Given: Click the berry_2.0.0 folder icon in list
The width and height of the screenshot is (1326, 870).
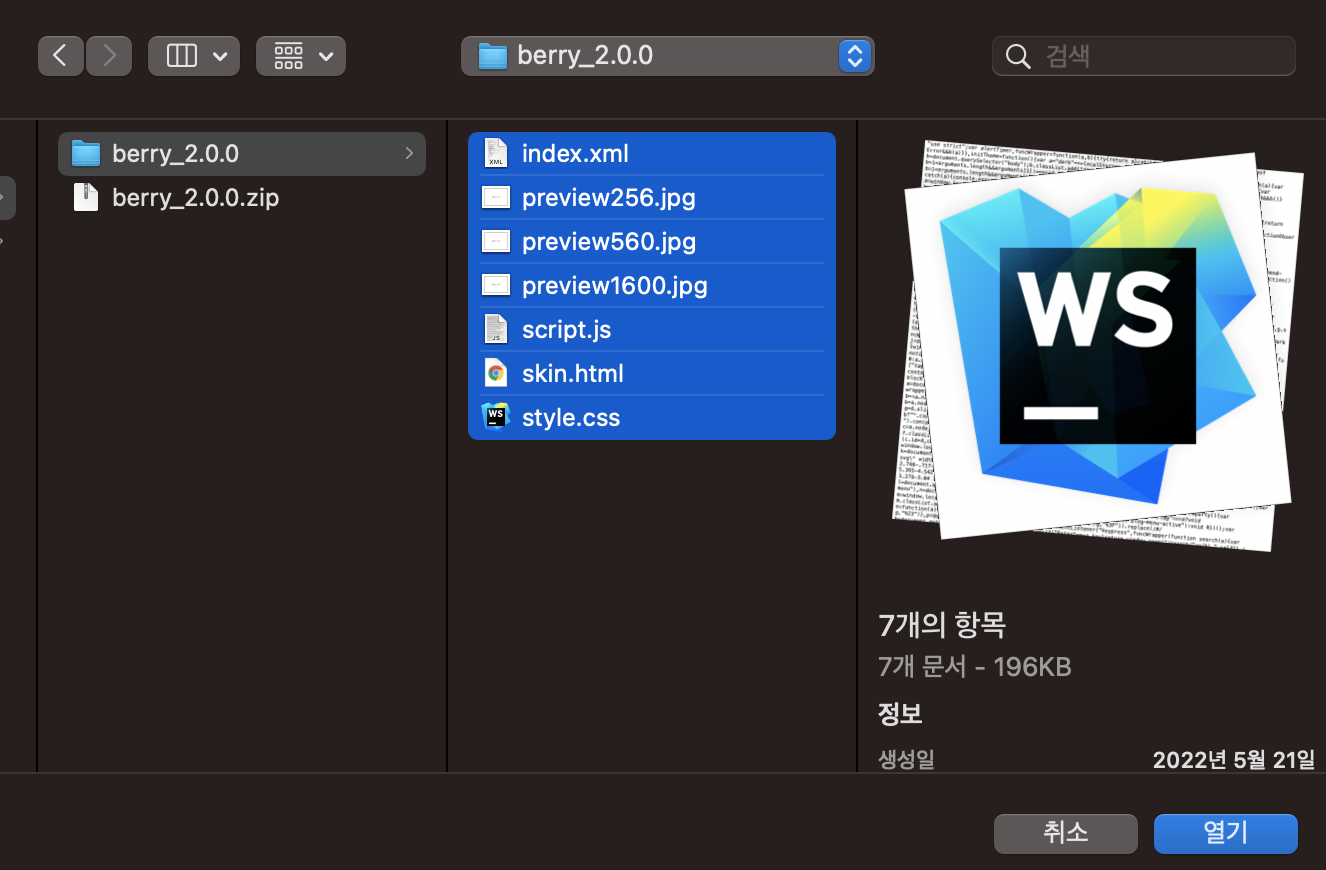Looking at the screenshot, I should click(87, 154).
